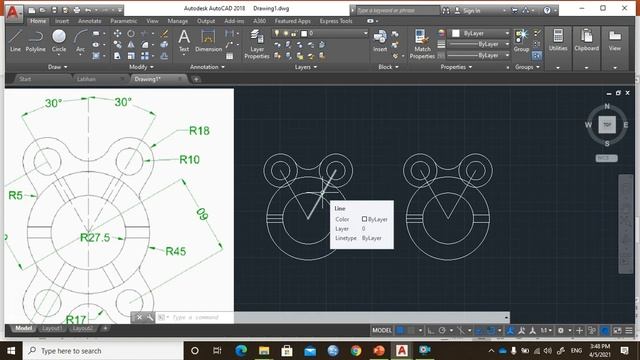The image size is (640, 360).
Task: Click the Plot print icon in quick access
Action: (76, 10)
